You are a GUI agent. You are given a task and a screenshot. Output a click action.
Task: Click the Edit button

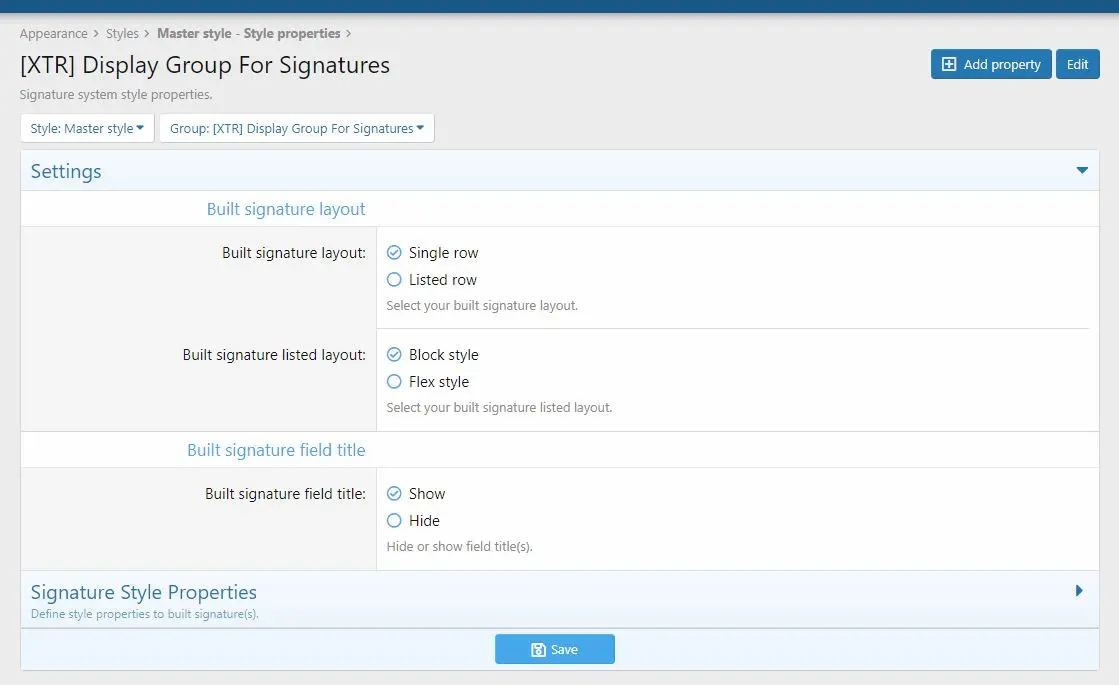1078,64
